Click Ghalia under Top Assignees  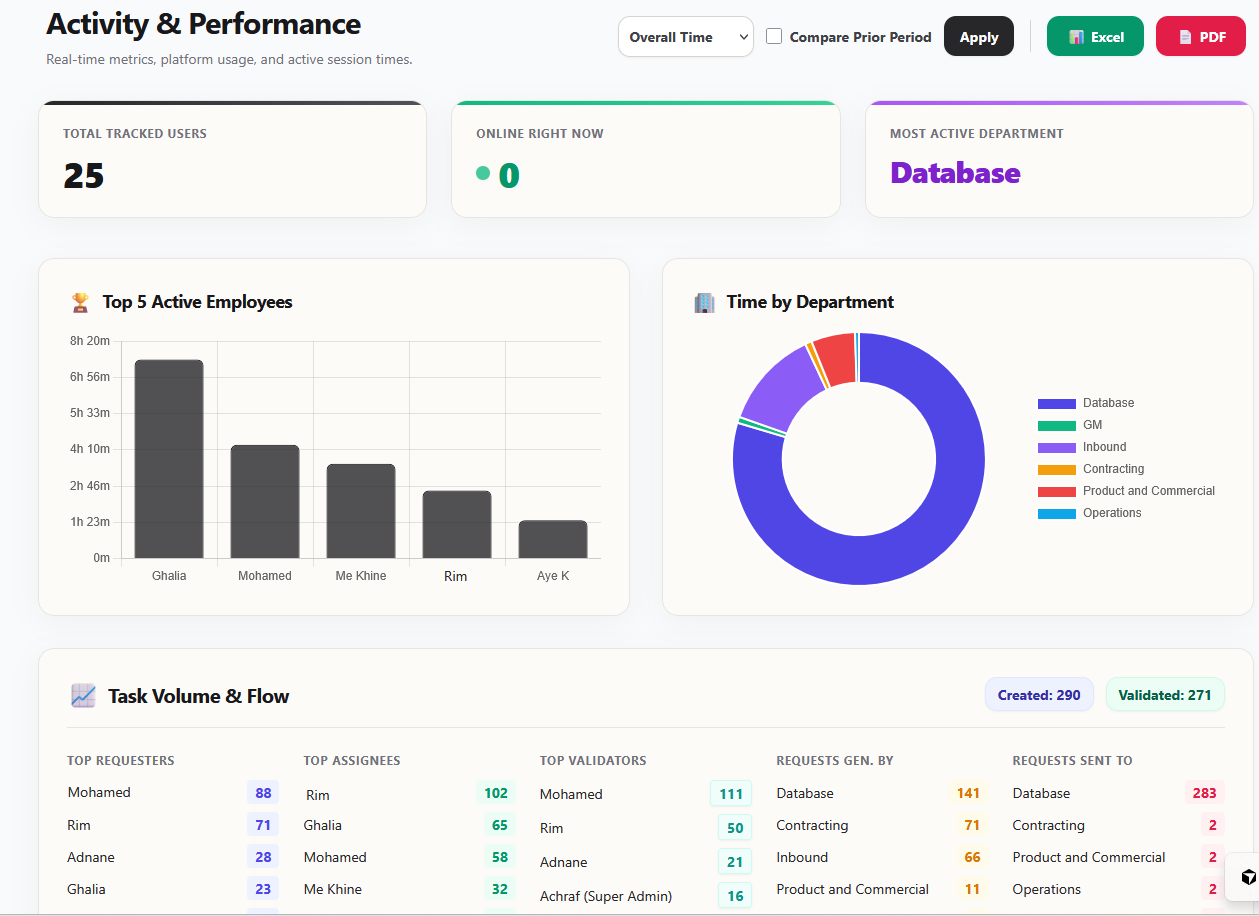[323, 825]
